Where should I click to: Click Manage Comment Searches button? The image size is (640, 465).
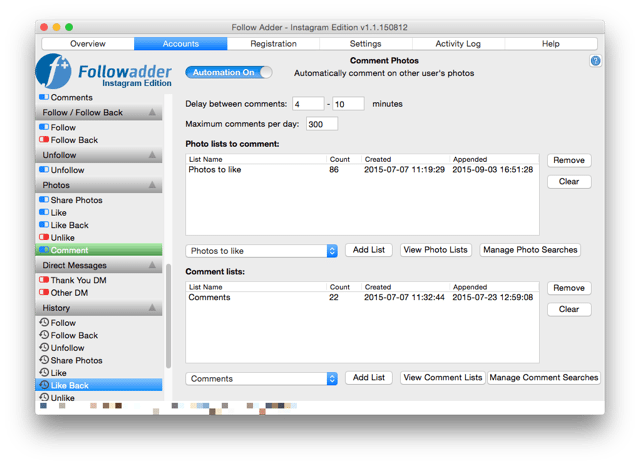pos(544,378)
